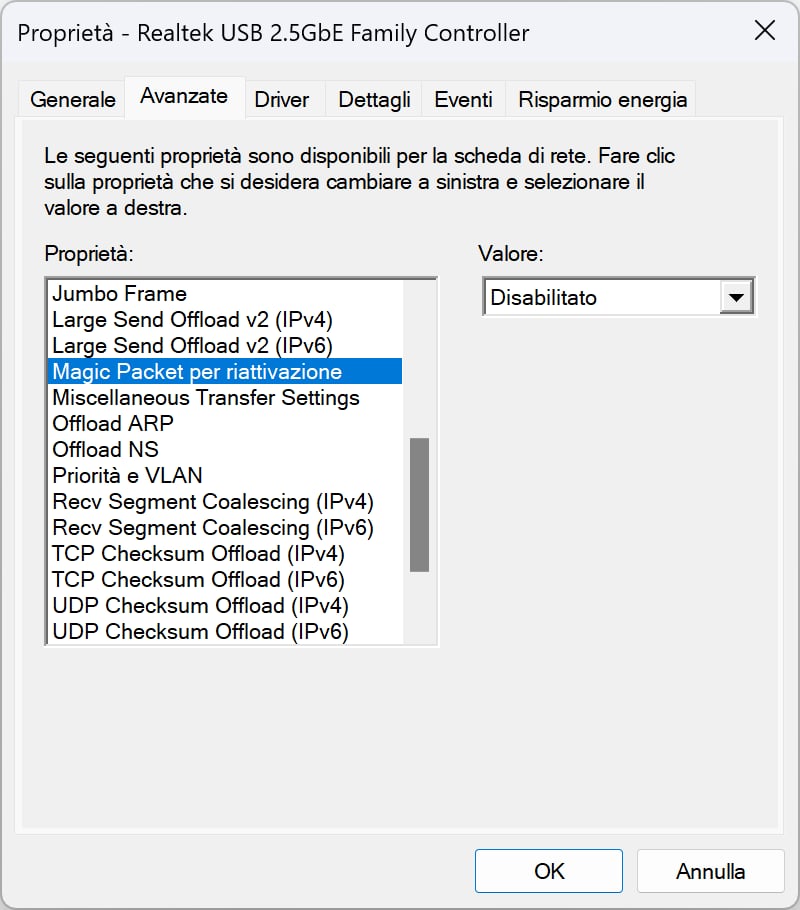Select Miscellaneous Transfer Settings property

tap(225, 398)
